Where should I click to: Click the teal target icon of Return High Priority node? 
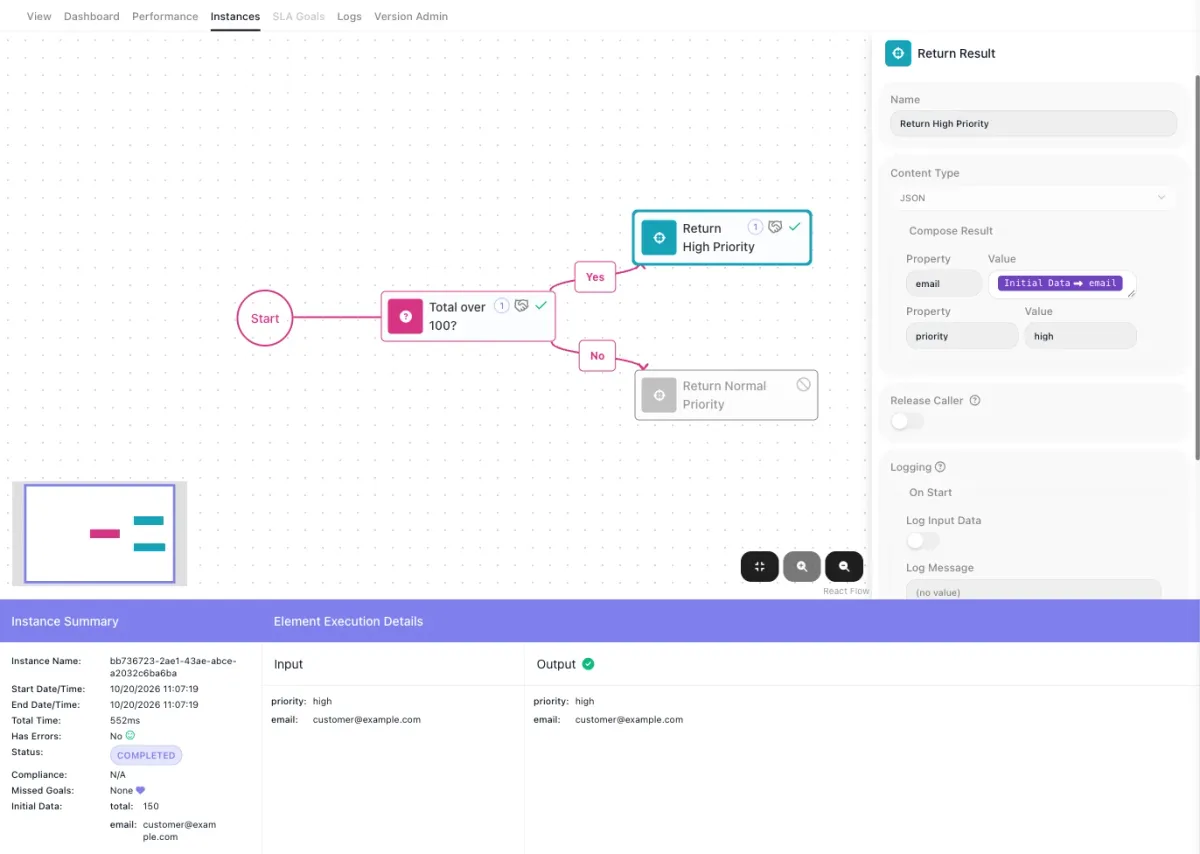point(659,237)
